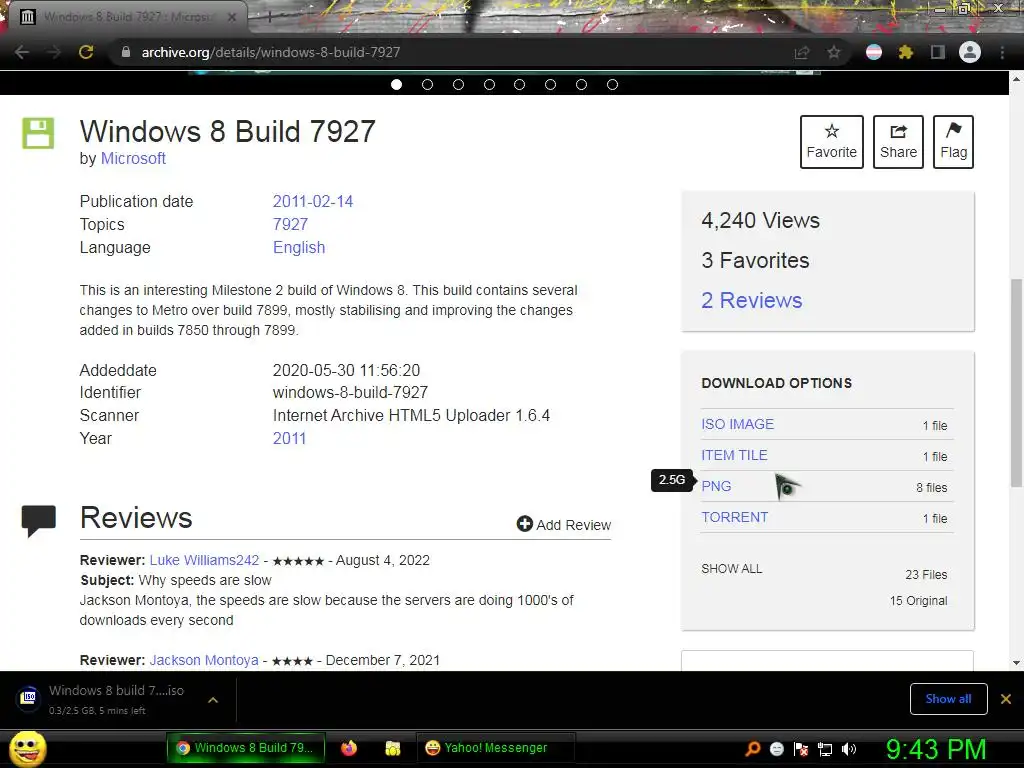Open the Chrome three-dot menu
Viewport: 1024px width, 768px height.
click(x=1002, y=52)
